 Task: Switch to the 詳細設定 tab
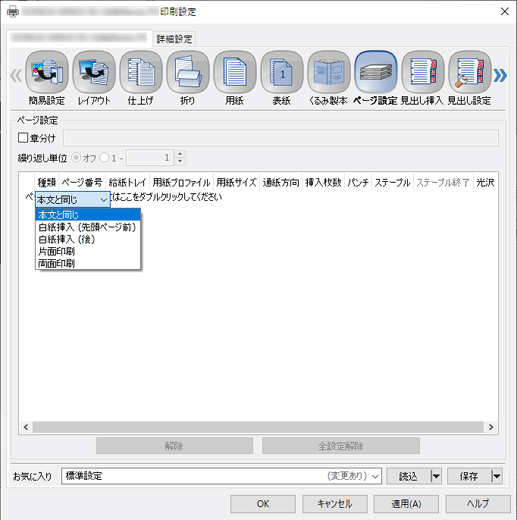[x=174, y=39]
